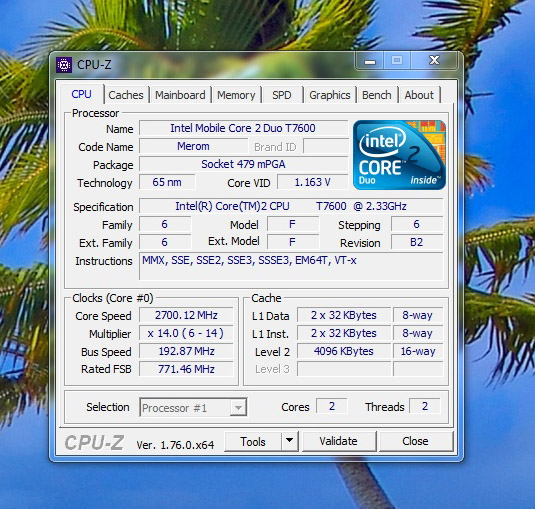
Task: Click the L1 Inst. 2 x 32 KBytes value
Action: click(344, 333)
